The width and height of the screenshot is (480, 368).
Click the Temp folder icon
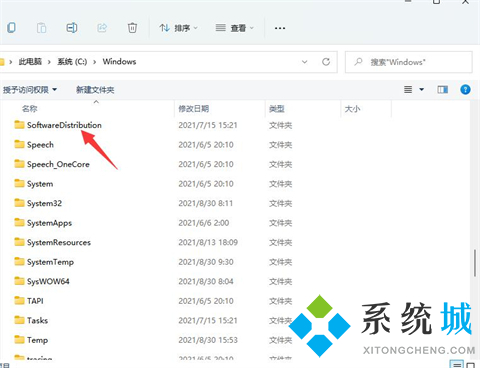pyautogui.click(x=19, y=339)
